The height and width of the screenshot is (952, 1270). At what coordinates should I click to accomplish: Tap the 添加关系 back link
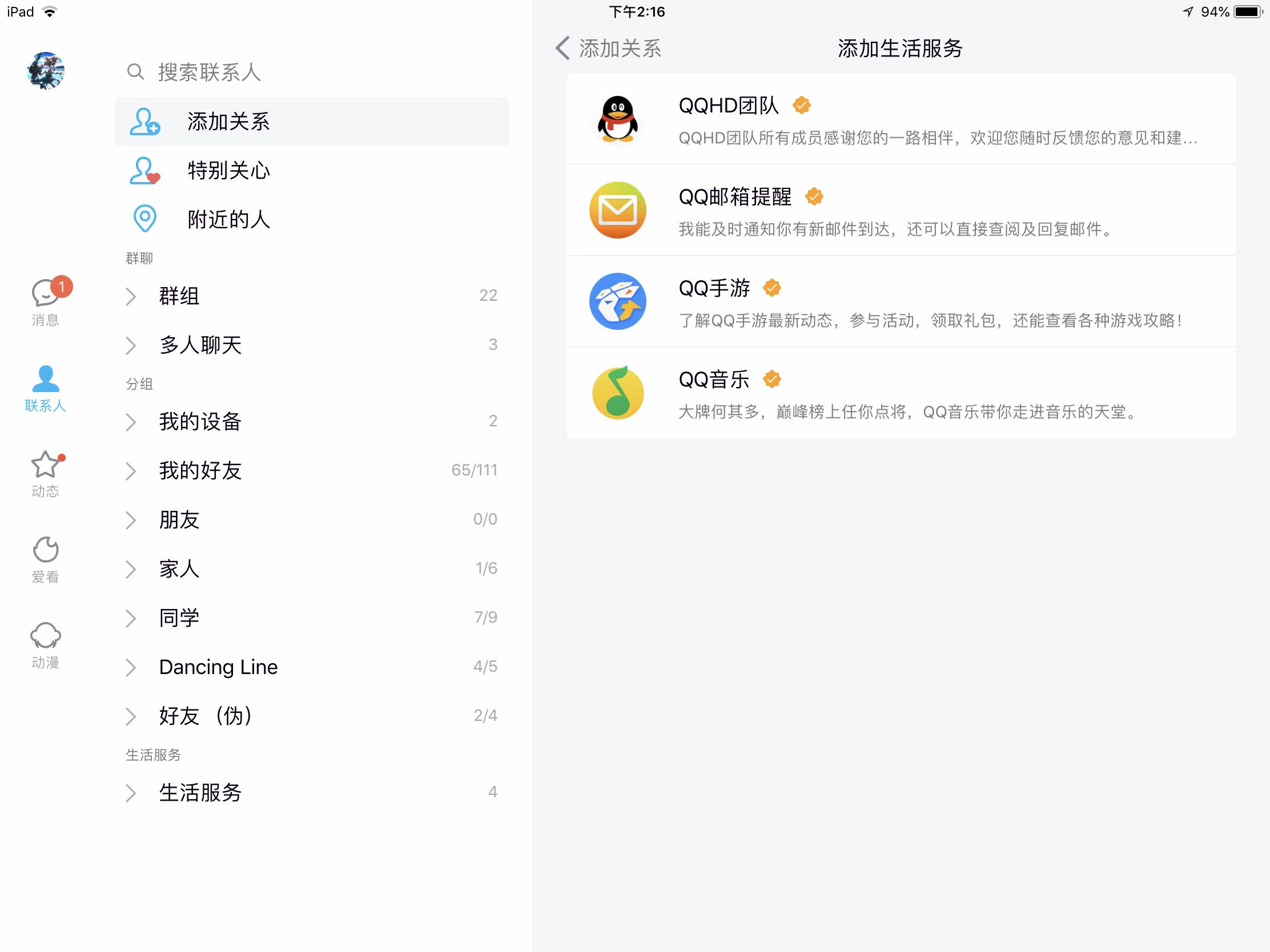tap(620, 49)
